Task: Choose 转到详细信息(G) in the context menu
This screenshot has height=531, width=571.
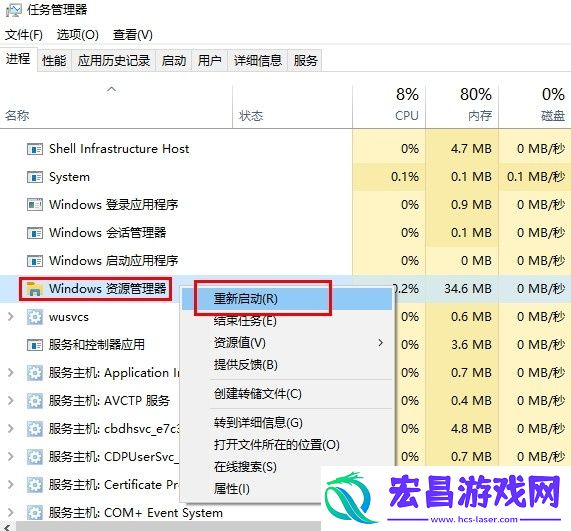Action: point(287,423)
